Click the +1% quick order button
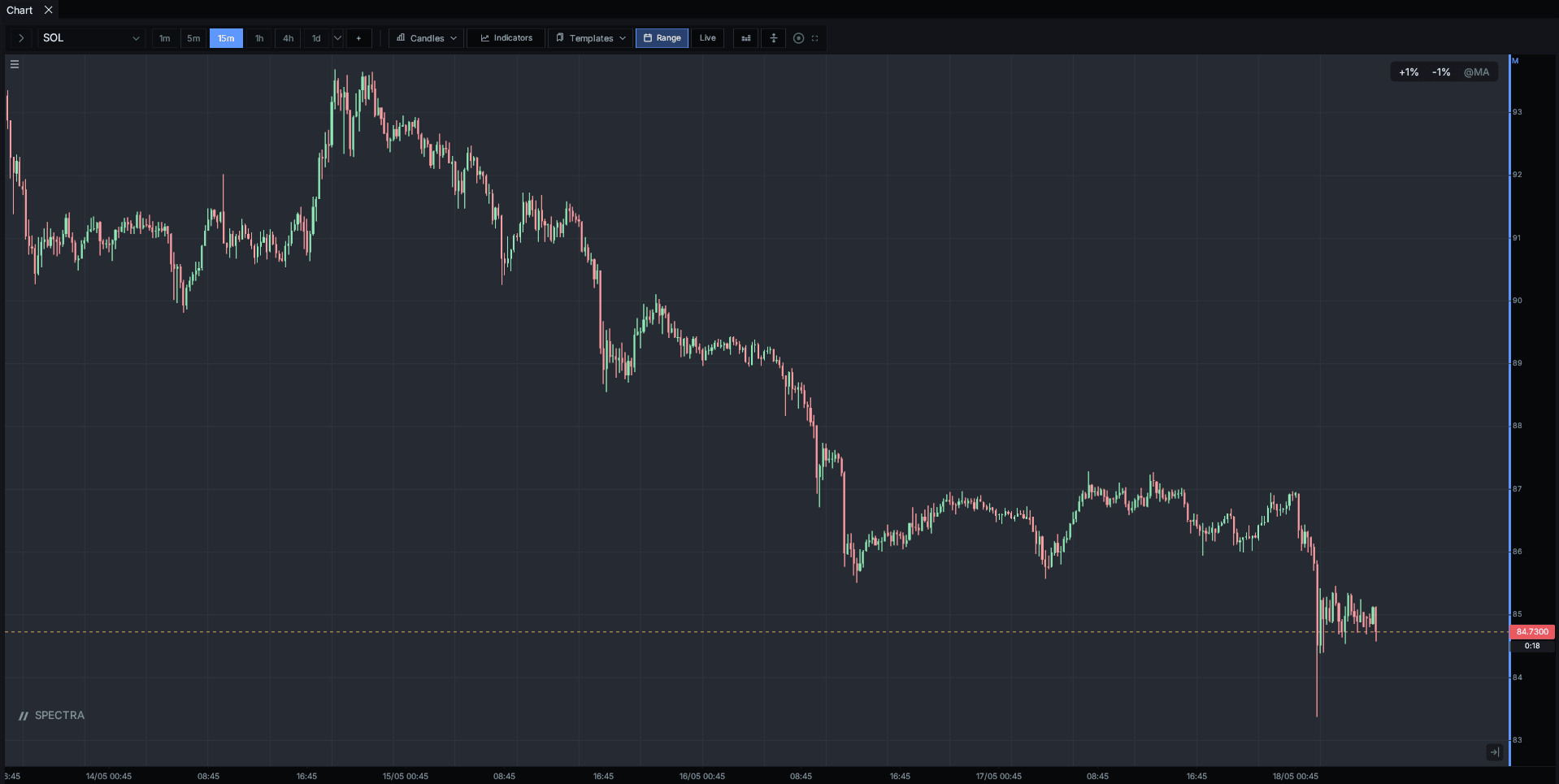 coord(1409,72)
